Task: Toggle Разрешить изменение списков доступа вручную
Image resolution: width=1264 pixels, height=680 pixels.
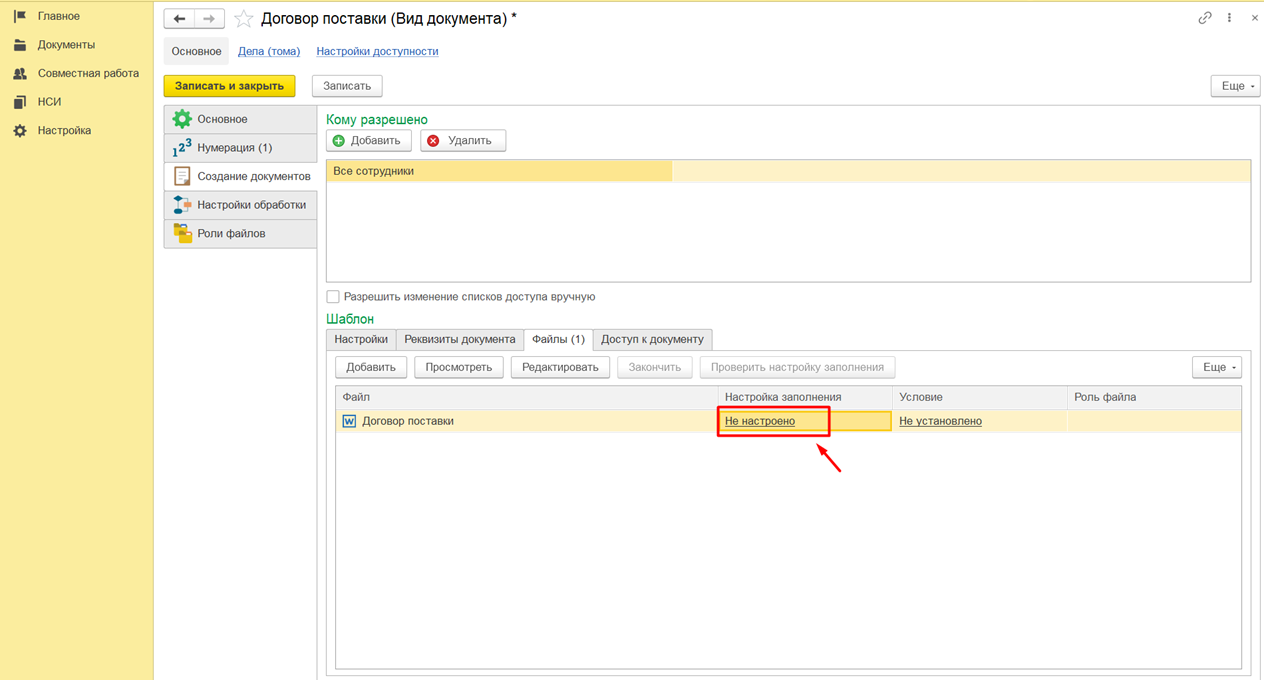Action: [x=333, y=297]
